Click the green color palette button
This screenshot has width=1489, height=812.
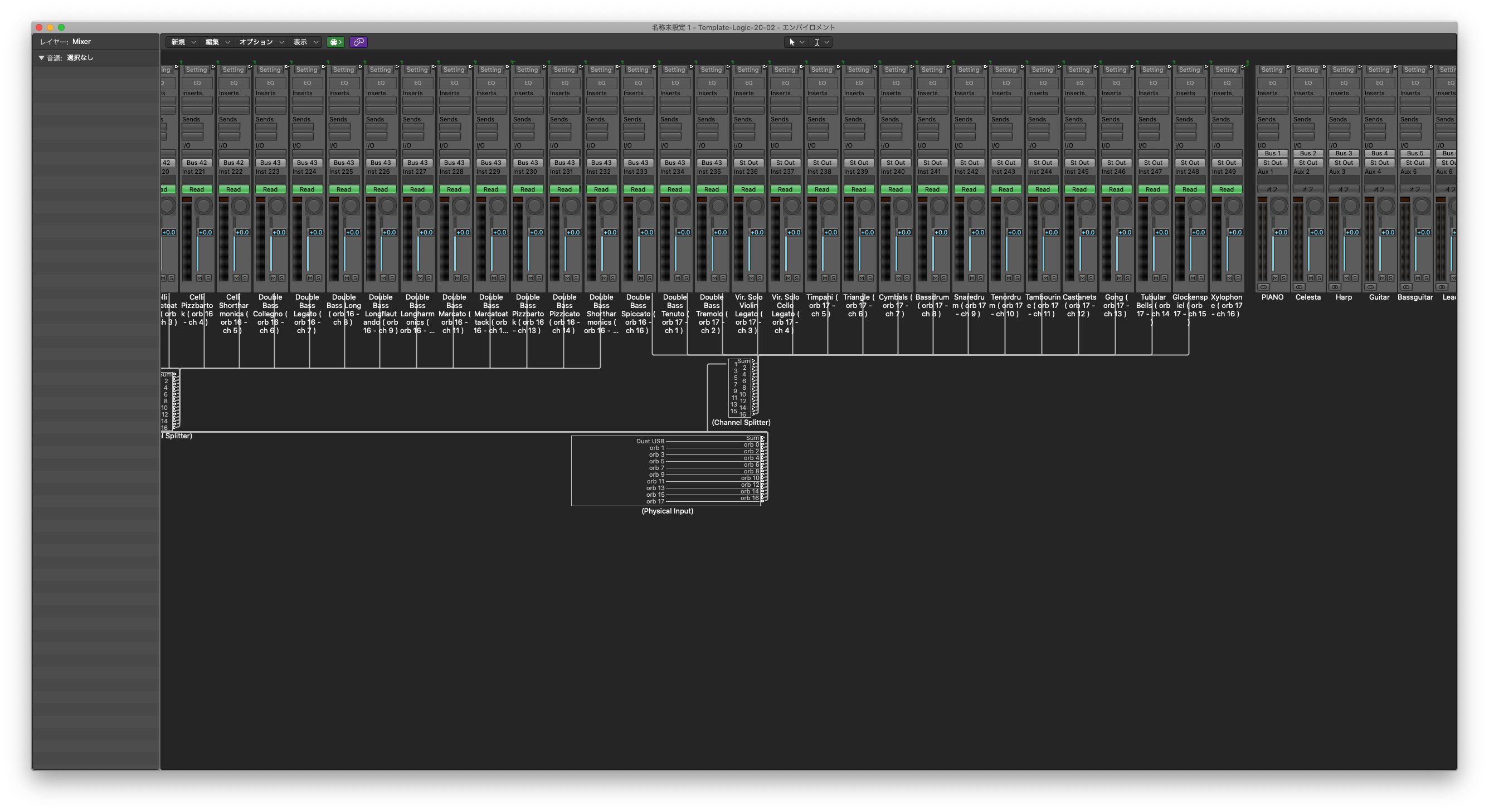pyautogui.click(x=335, y=42)
